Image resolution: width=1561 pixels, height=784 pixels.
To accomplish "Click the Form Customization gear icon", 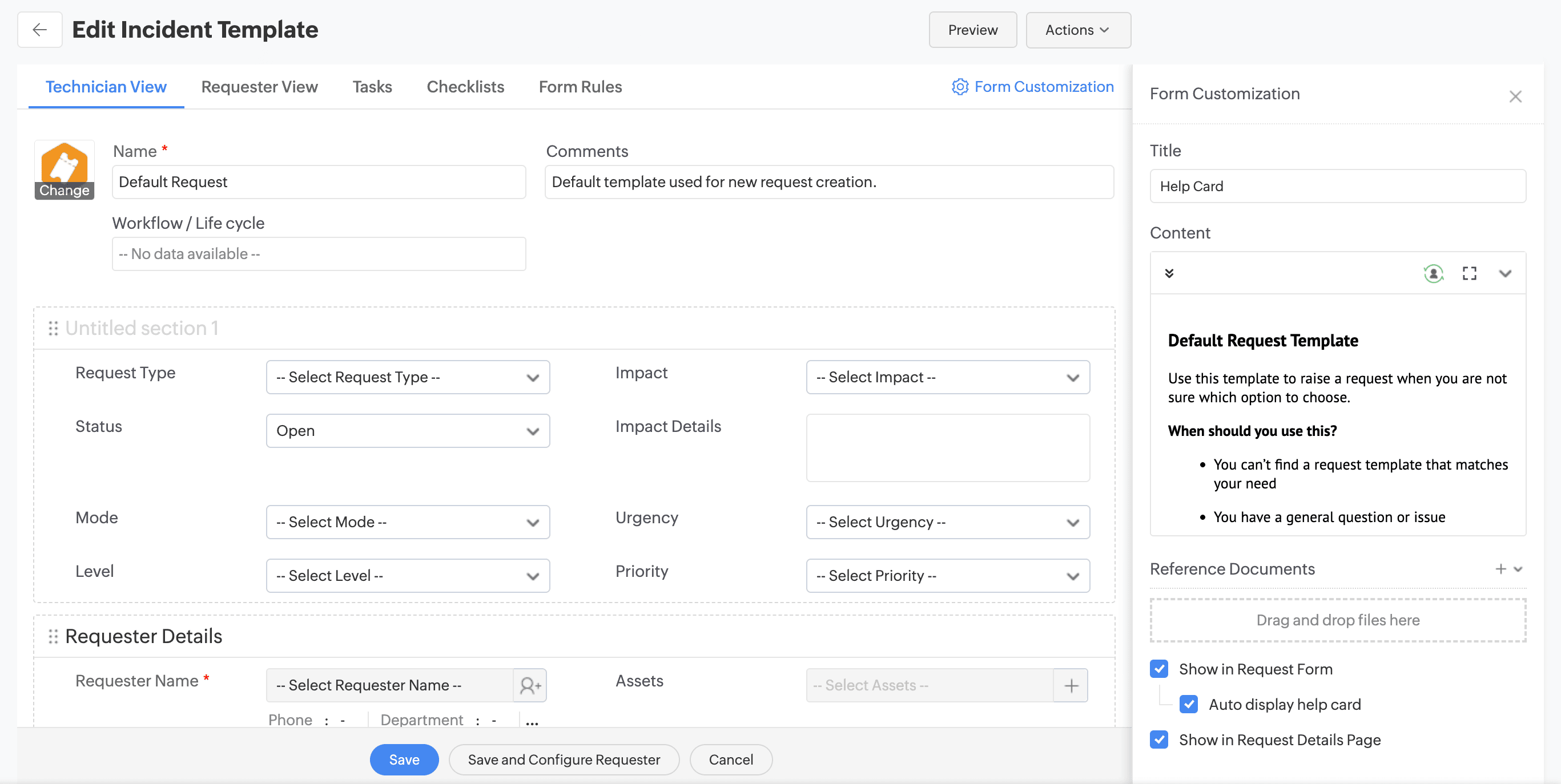I will pyautogui.click(x=960, y=87).
